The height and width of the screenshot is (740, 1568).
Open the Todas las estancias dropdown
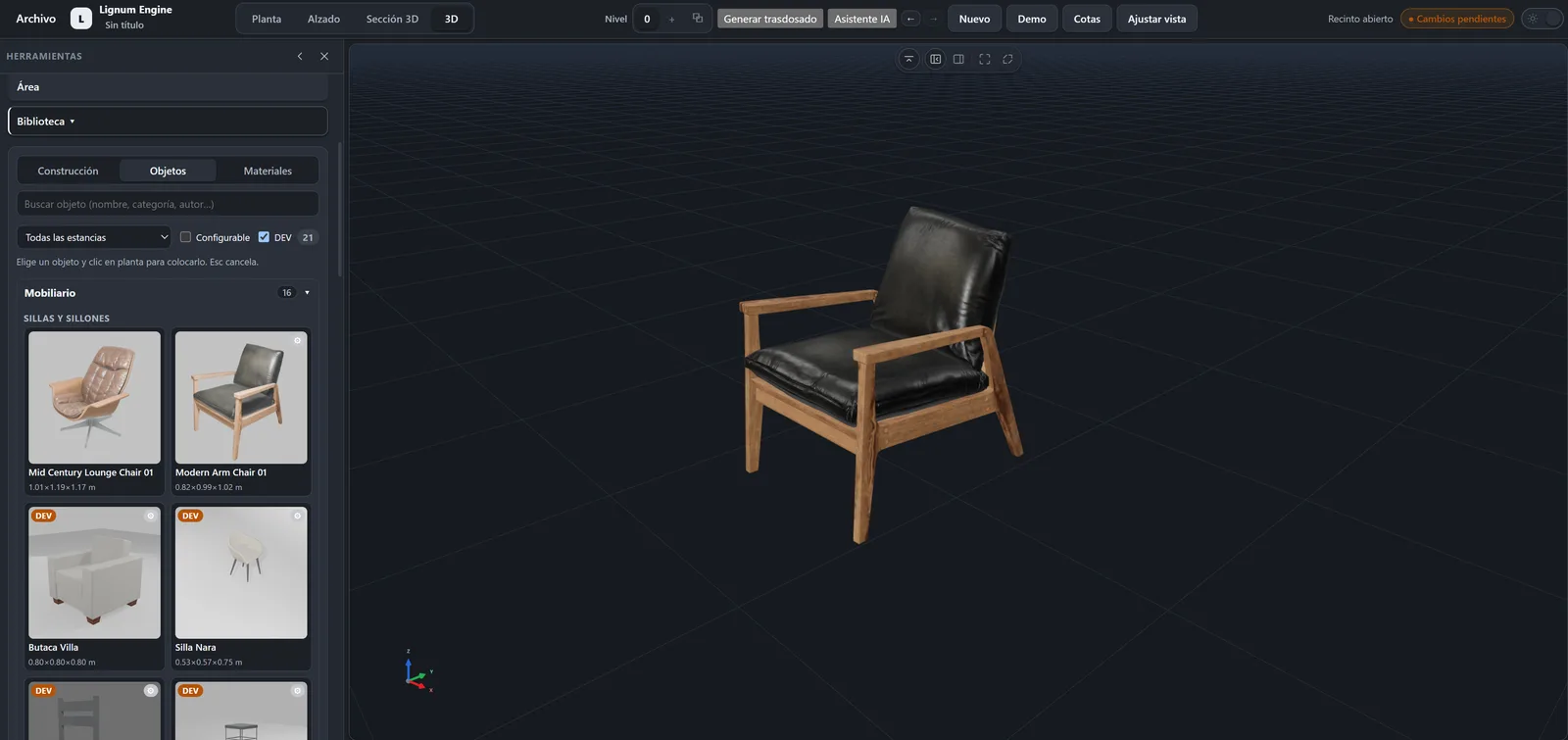[x=94, y=237]
